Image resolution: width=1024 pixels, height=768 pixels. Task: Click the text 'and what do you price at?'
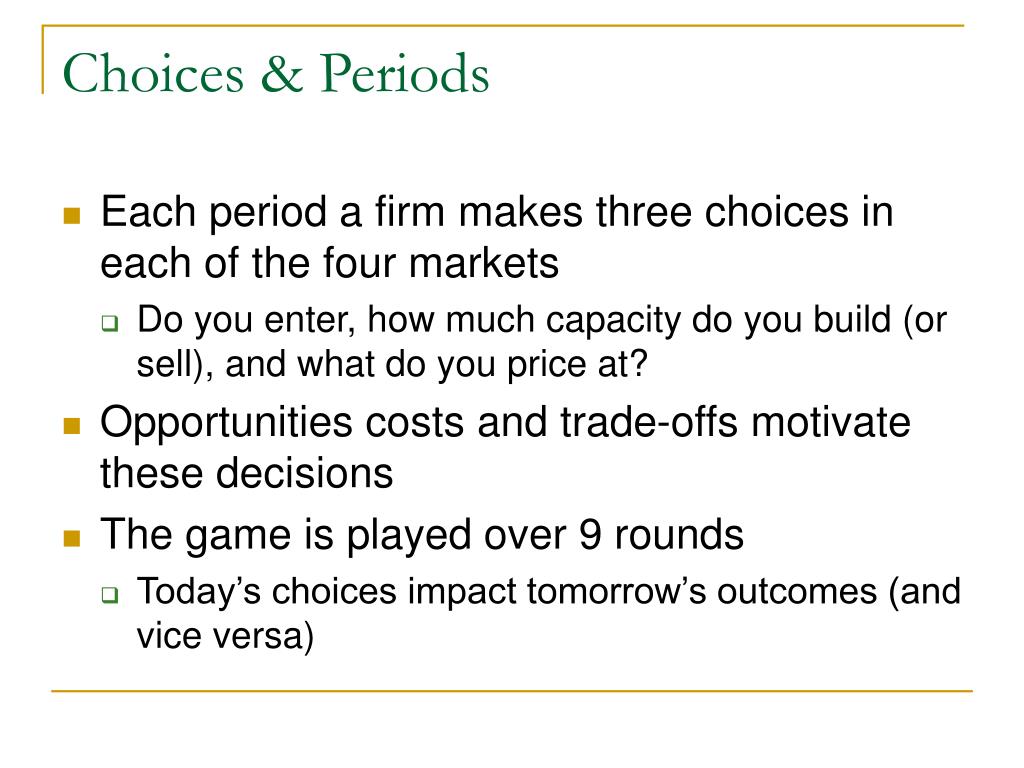[436, 364]
